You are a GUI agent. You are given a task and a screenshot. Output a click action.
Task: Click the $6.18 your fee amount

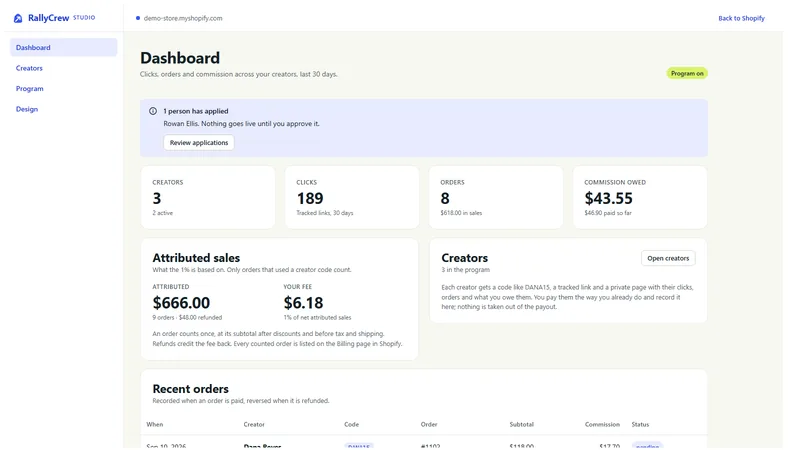pos(303,303)
